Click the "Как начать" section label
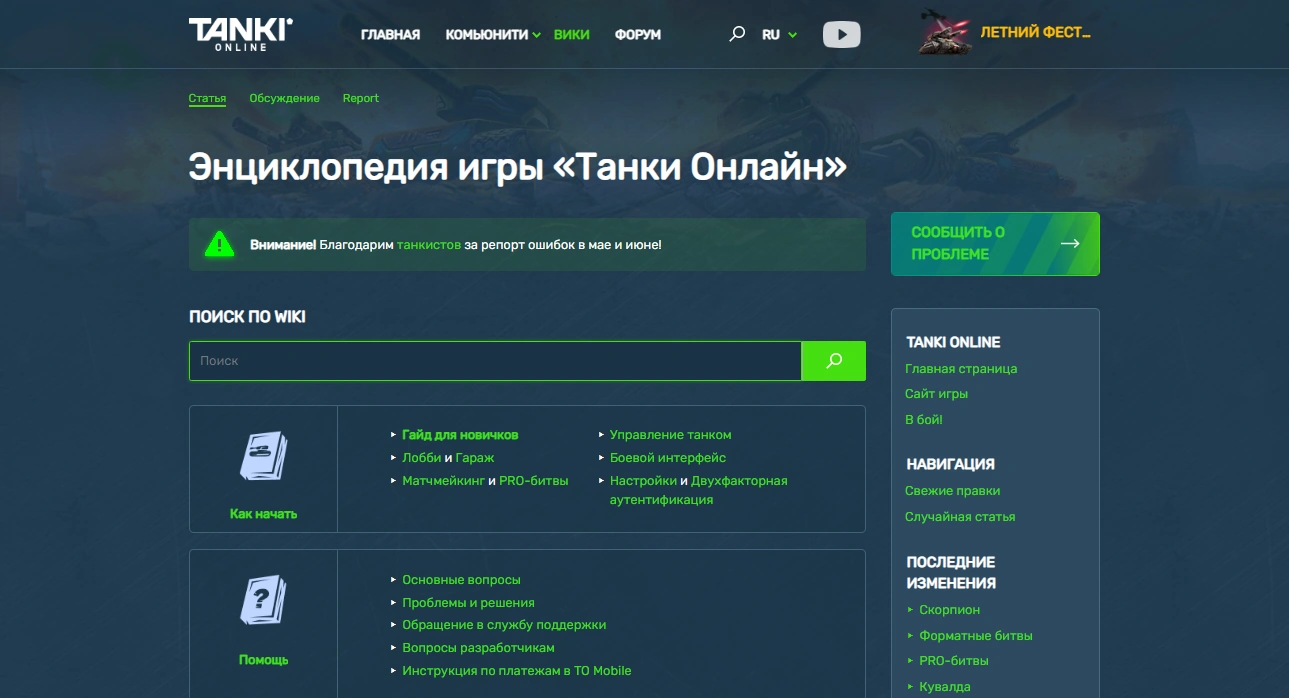 (x=263, y=514)
